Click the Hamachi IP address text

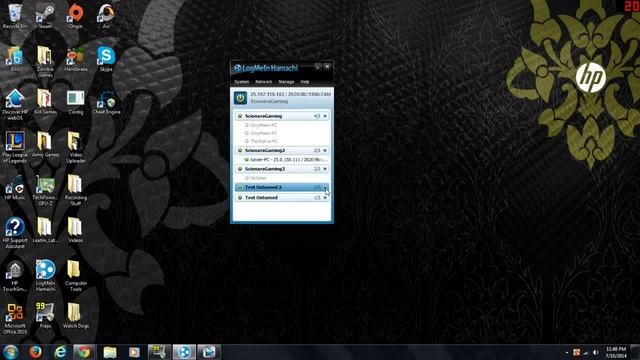(x=291, y=94)
